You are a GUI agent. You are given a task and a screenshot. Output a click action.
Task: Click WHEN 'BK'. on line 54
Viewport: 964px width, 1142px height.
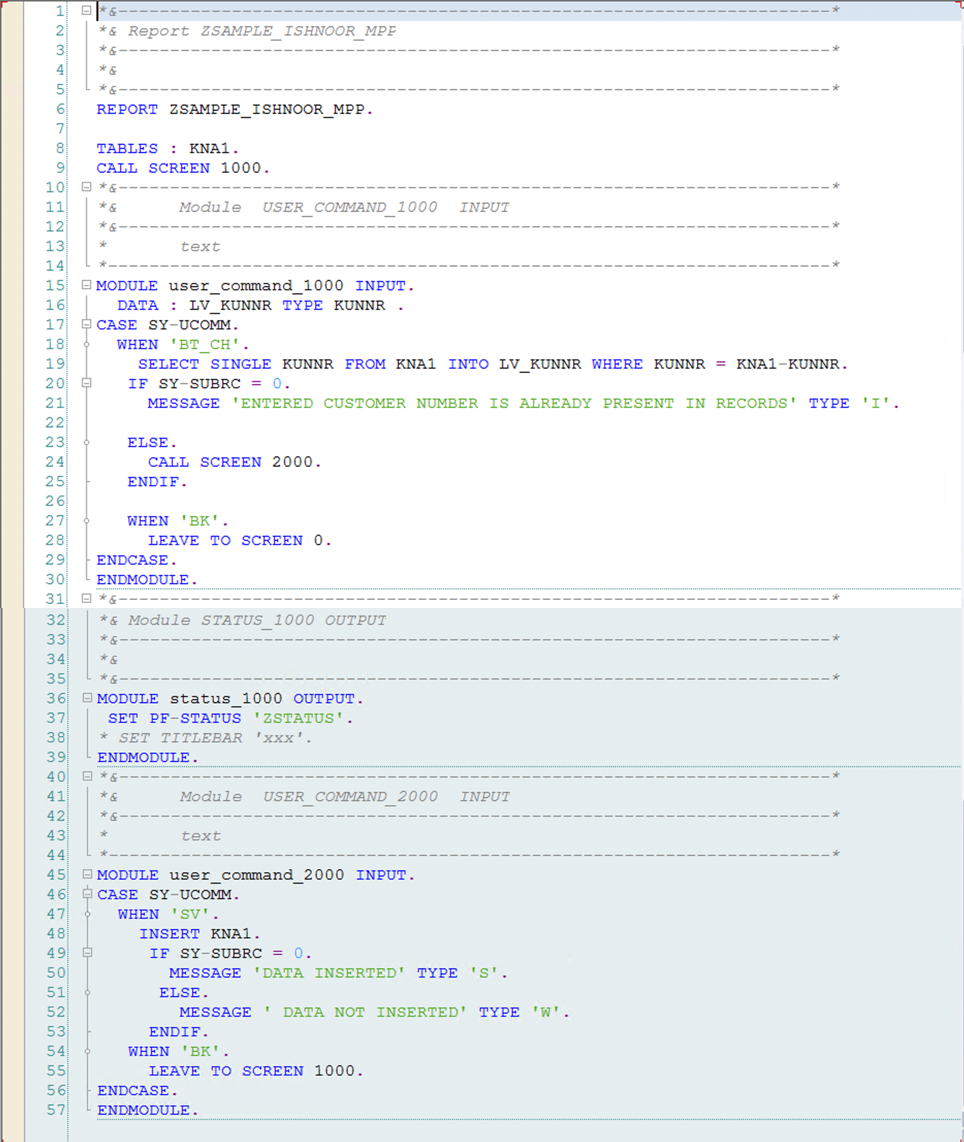[x=178, y=1052]
